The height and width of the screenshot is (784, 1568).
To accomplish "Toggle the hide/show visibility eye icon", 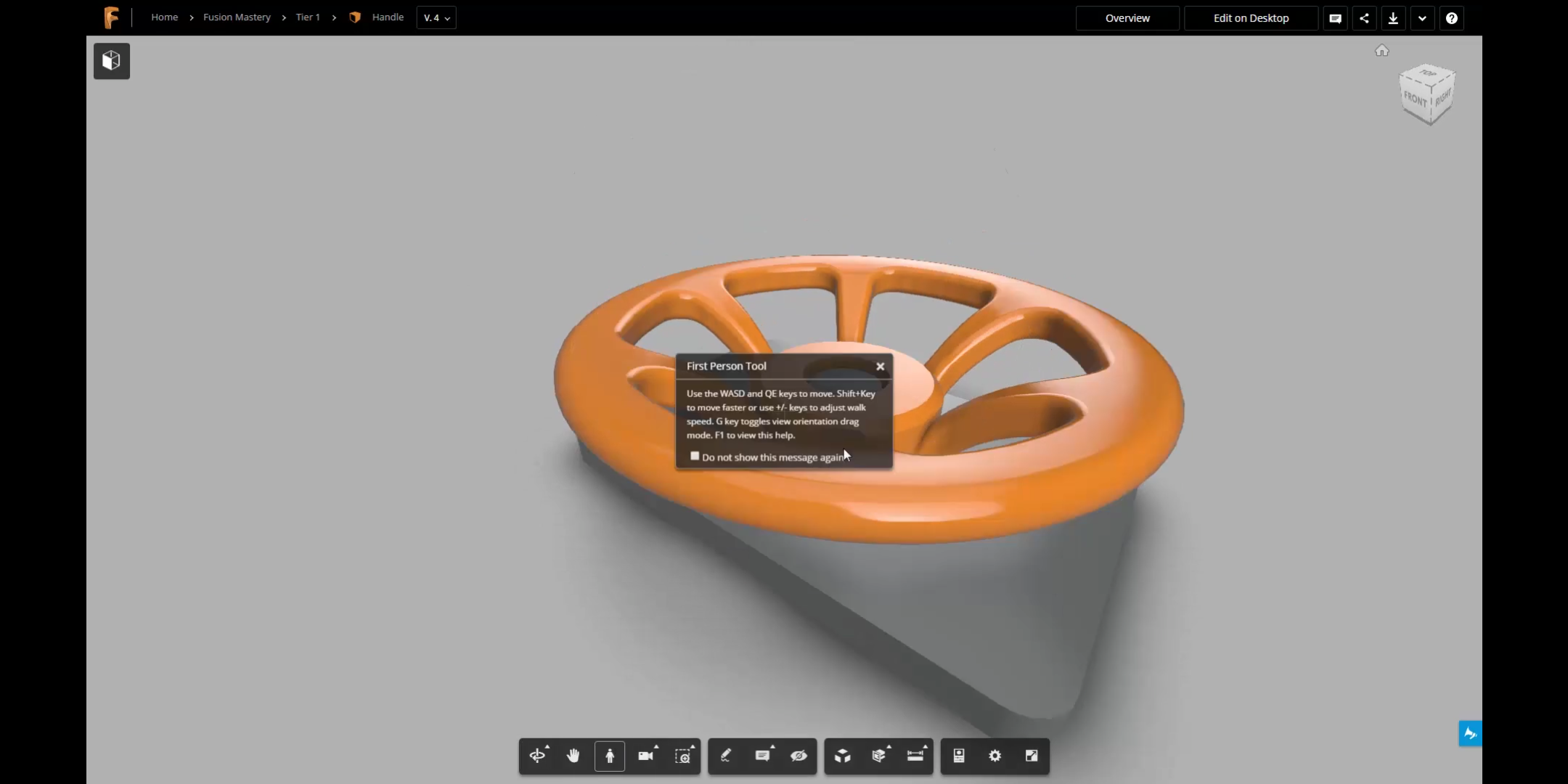I will click(799, 756).
